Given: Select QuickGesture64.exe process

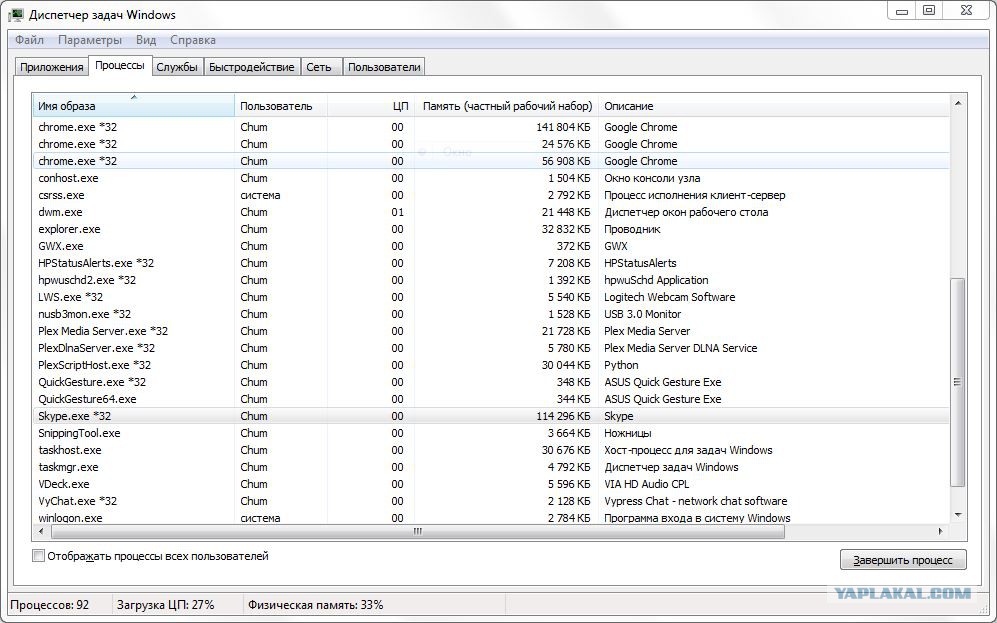Looking at the screenshot, I should click(491, 399).
